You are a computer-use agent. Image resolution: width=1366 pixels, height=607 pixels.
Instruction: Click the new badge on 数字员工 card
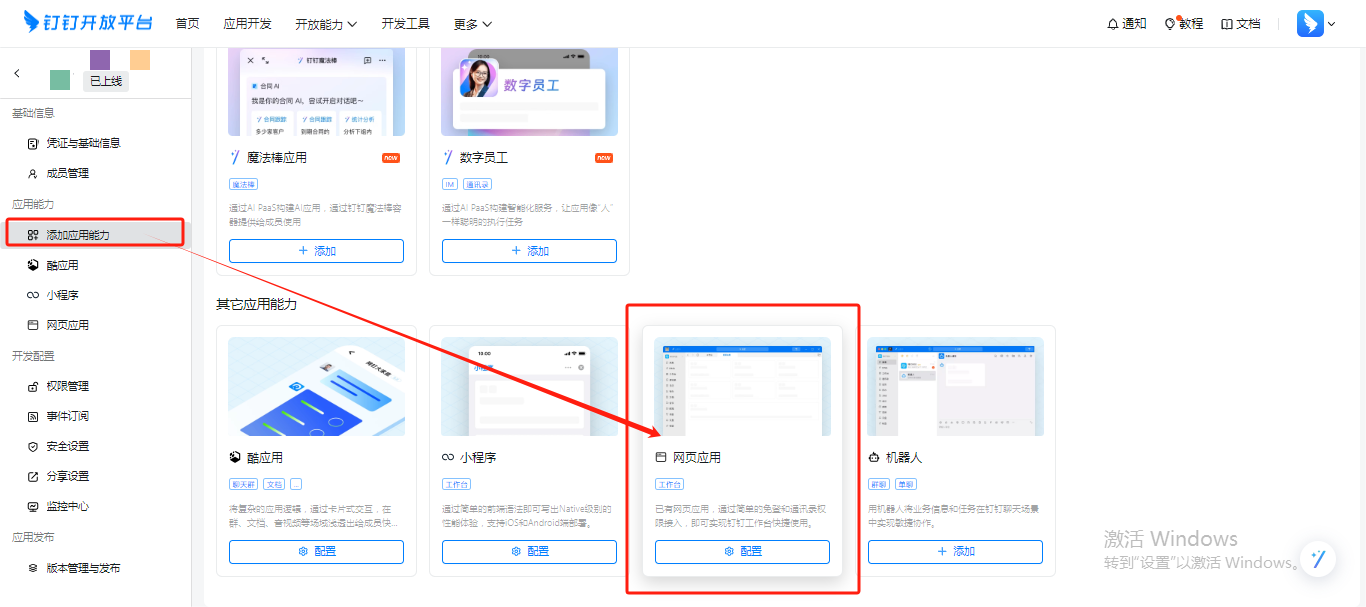point(604,158)
